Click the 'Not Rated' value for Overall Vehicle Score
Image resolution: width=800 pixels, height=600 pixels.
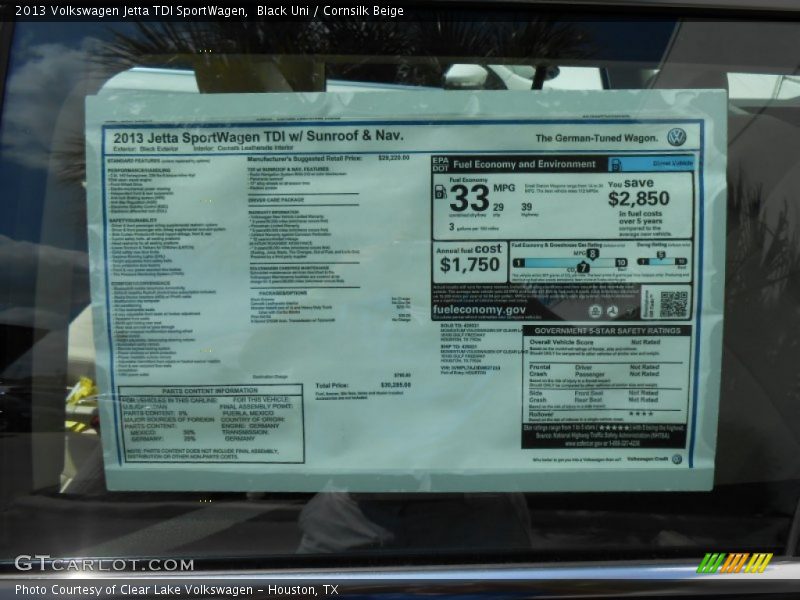coord(645,342)
